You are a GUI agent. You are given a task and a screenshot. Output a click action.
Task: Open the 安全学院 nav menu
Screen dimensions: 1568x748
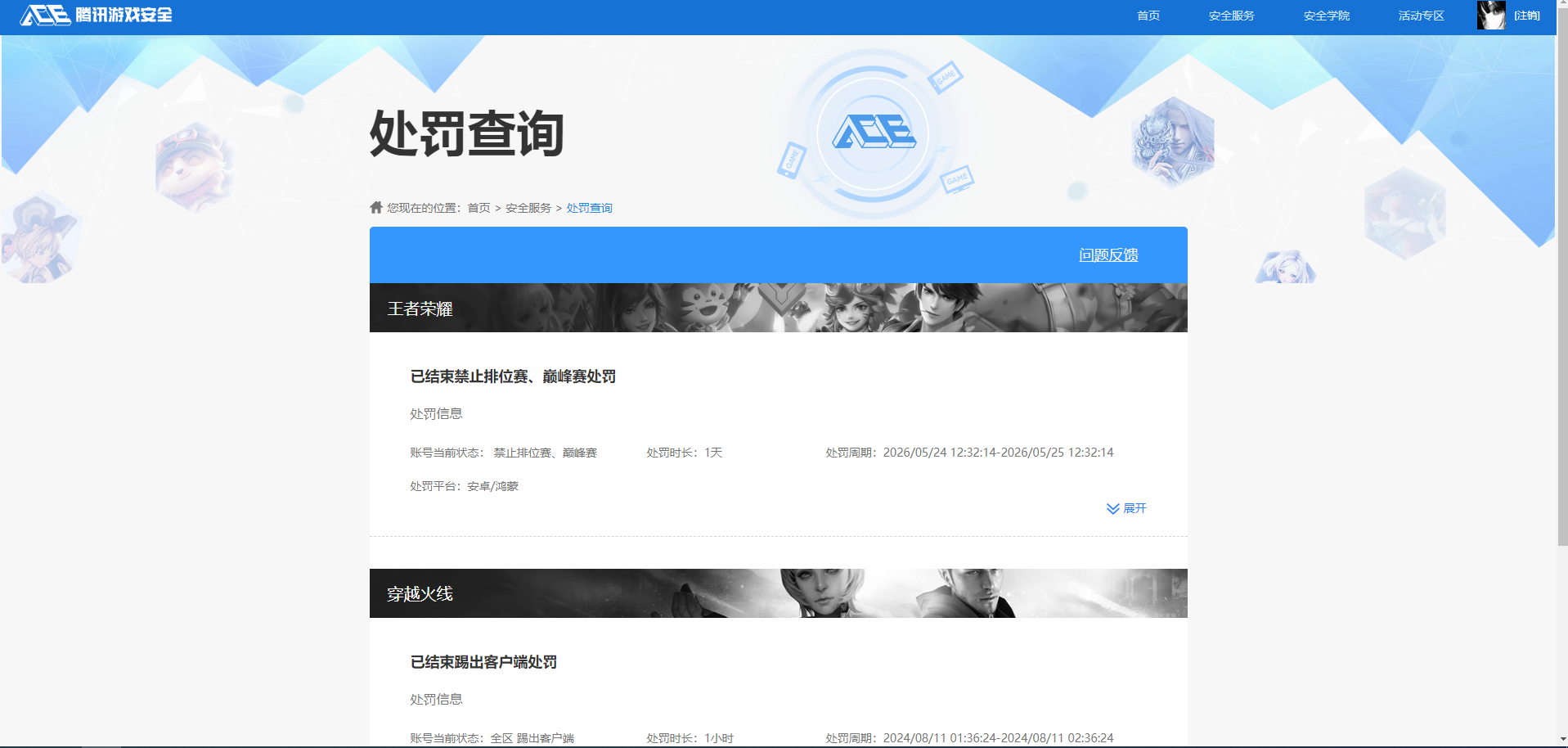click(x=1326, y=16)
